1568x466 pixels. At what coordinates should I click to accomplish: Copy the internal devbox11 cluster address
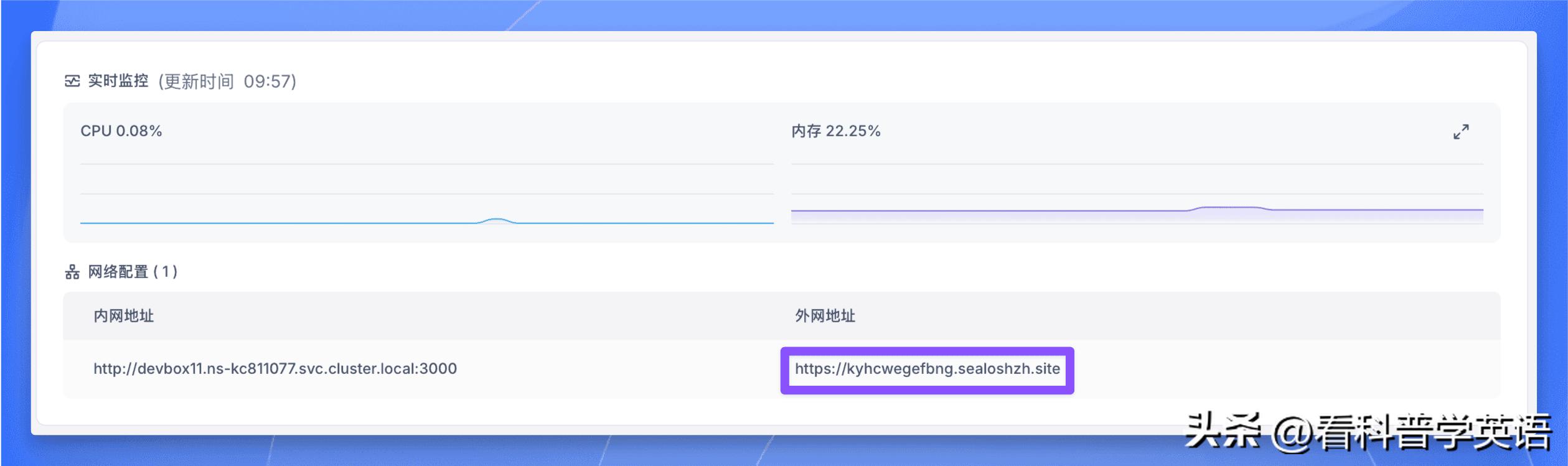point(275,369)
